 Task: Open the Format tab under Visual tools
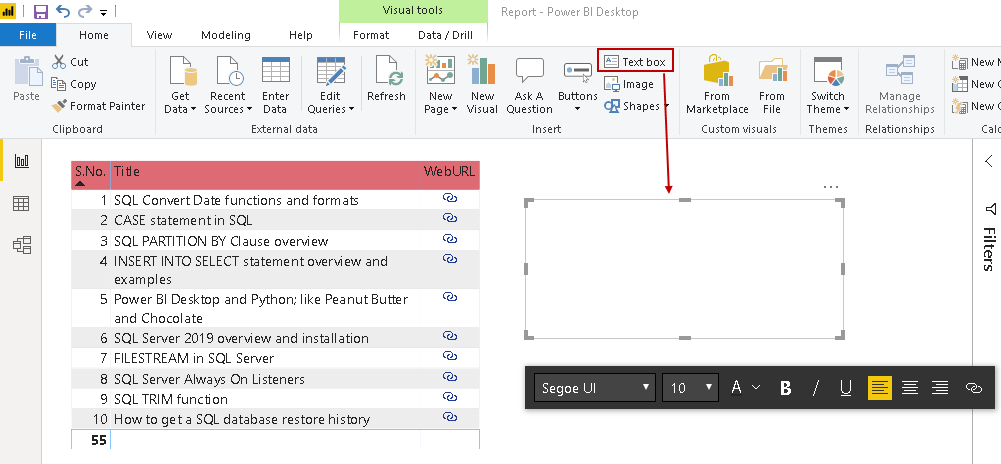(x=371, y=35)
